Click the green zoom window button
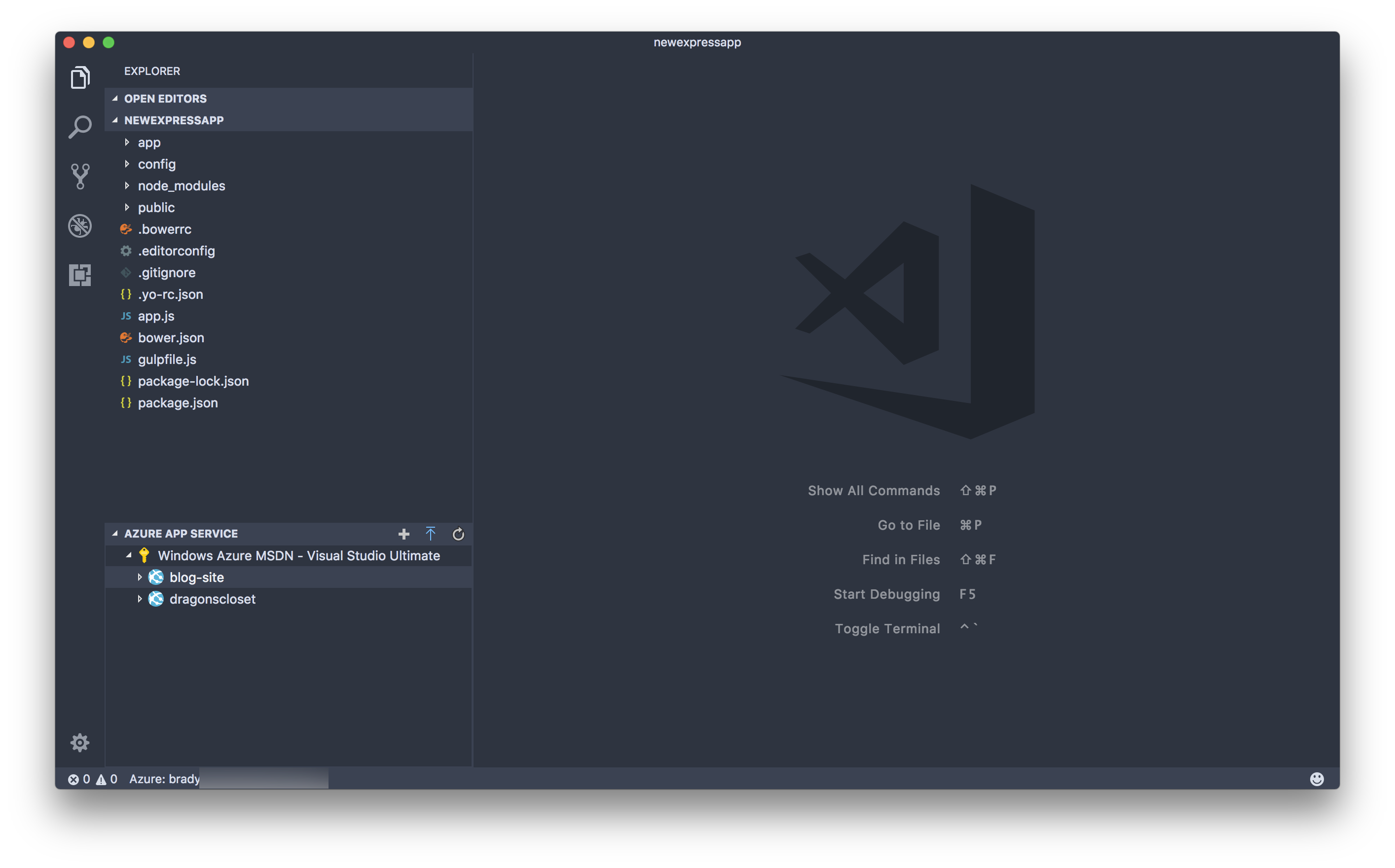Image resolution: width=1395 pixels, height=868 pixels. click(x=109, y=42)
